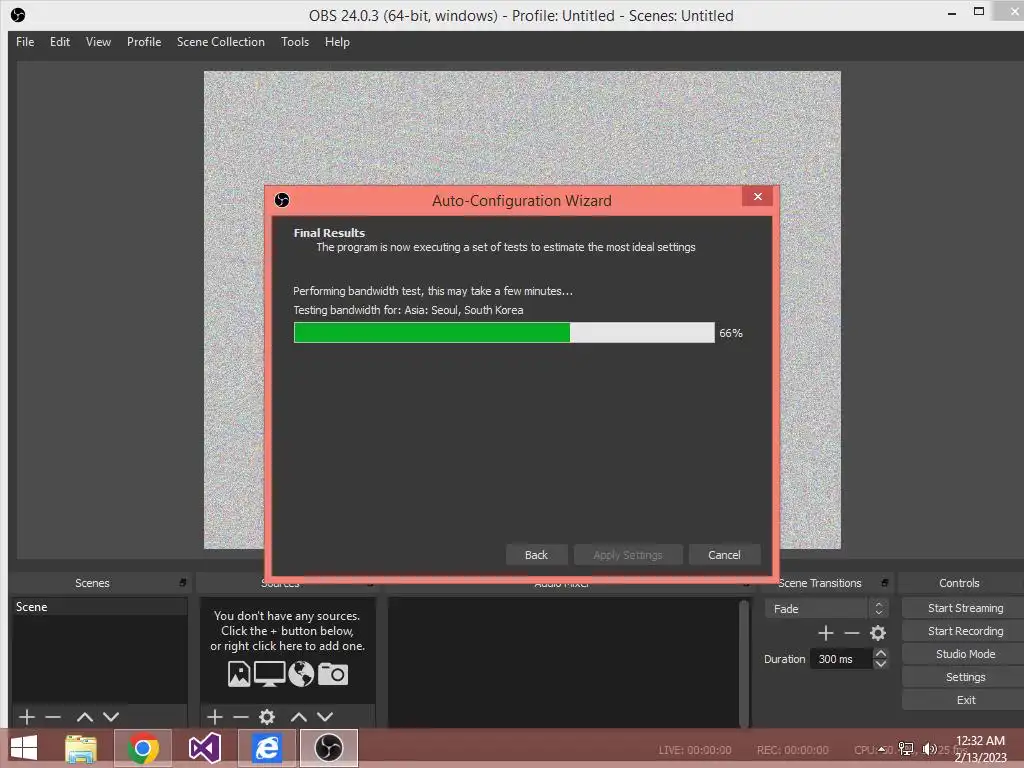Open the Help menu
Viewport: 1024px width, 768px height.
pyautogui.click(x=337, y=42)
